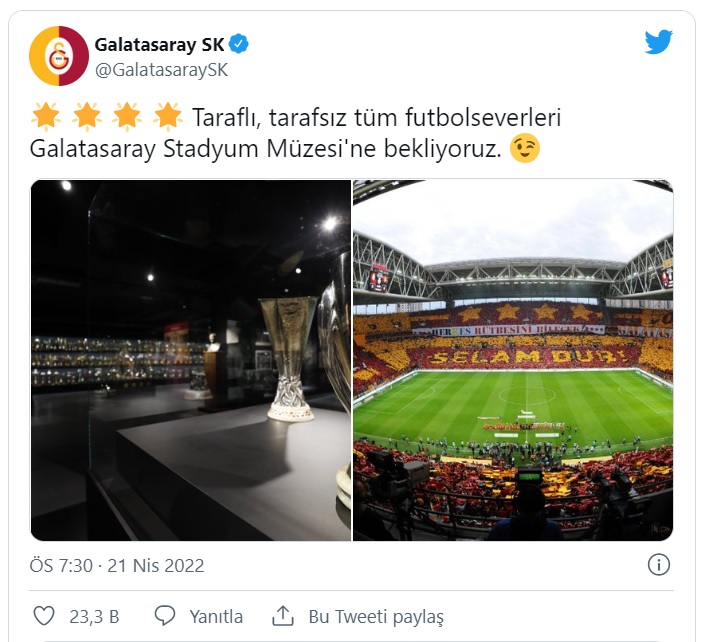Screen dimensions: 723x642
Task: Like the tweet with heart icon
Action: [x=44, y=616]
